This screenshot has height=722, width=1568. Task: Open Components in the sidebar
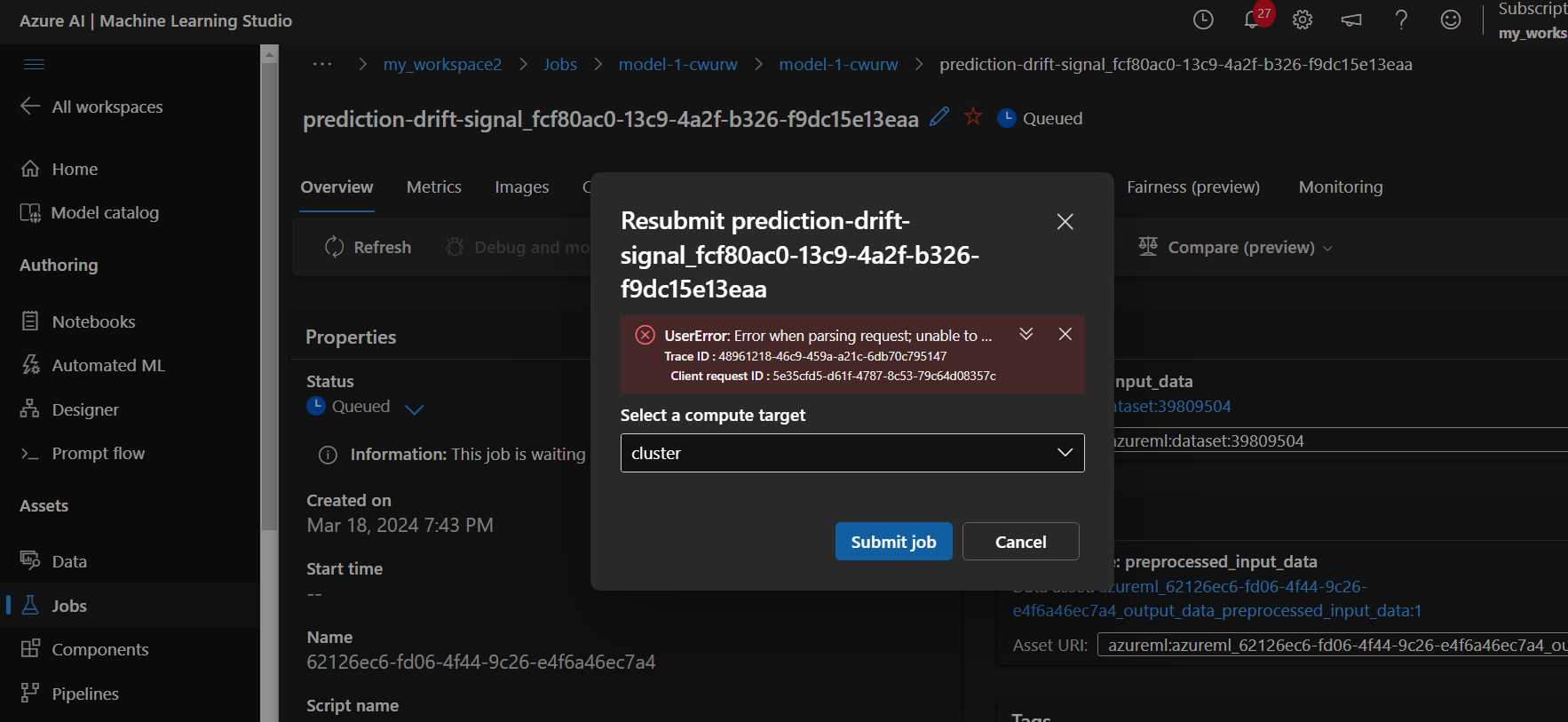(x=85, y=649)
